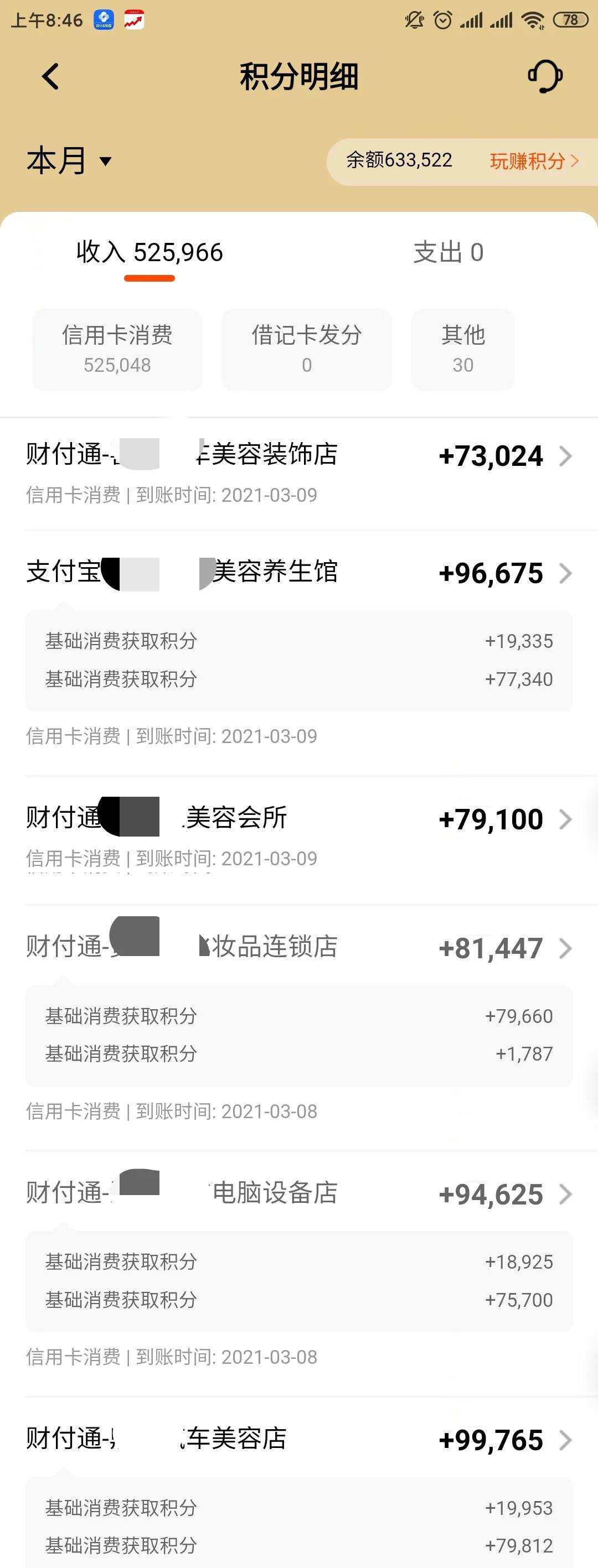The width and height of the screenshot is (598, 1568).
Task: Open details chevron for +73,024 entry
Action: (x=566, y=456)
